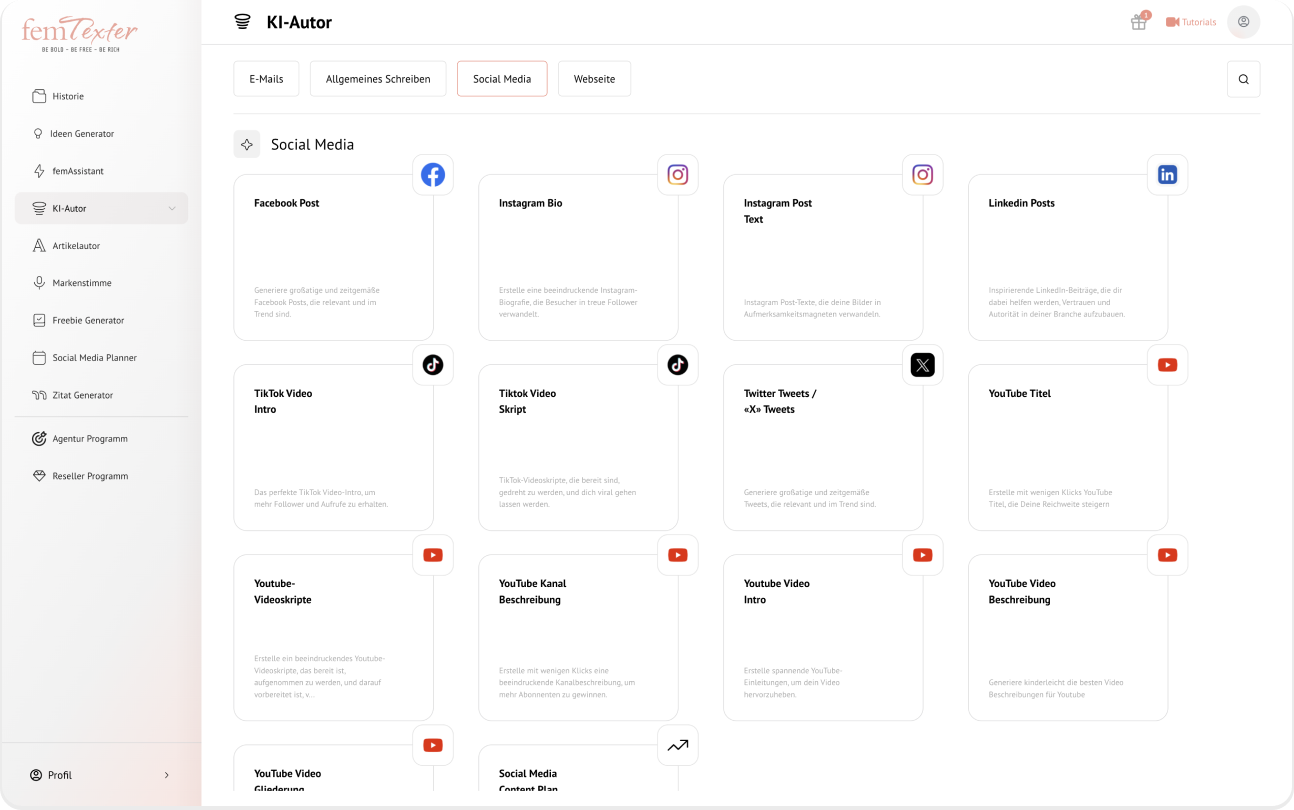Open Ideen Generator in sidebar
1294x810 pixels.
(83, 134)
